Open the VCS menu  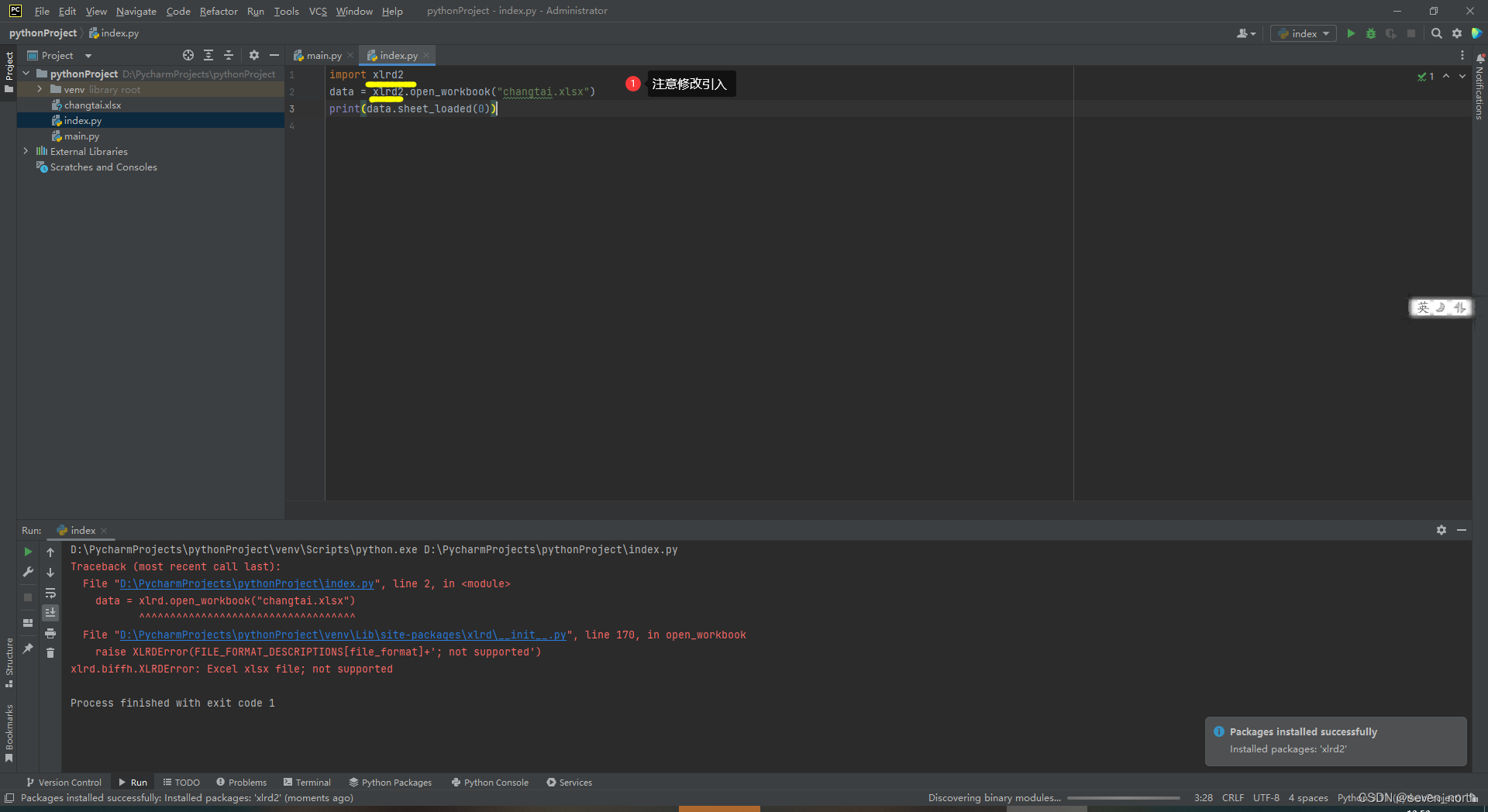pyautogui.click(x=318, y=11)
